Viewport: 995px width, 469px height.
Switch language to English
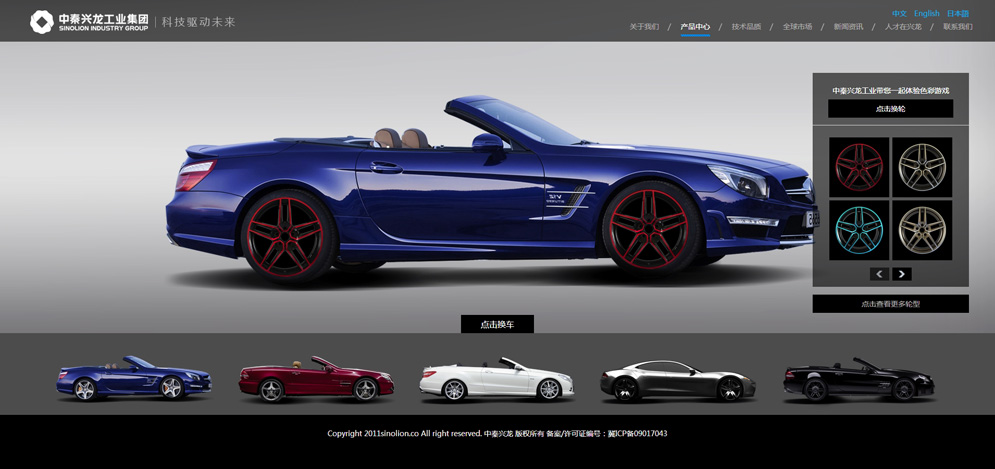pos(926,14)
